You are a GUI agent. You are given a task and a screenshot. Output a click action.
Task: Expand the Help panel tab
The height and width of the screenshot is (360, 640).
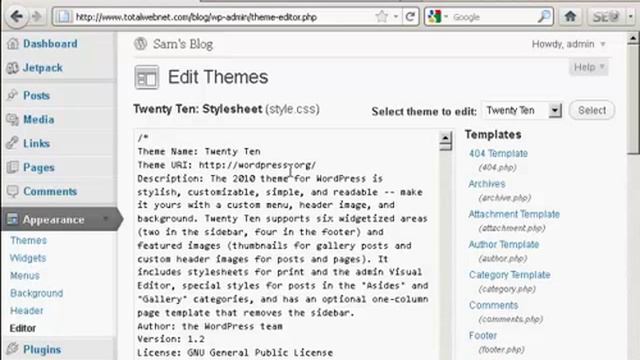(x=589, y=67)
